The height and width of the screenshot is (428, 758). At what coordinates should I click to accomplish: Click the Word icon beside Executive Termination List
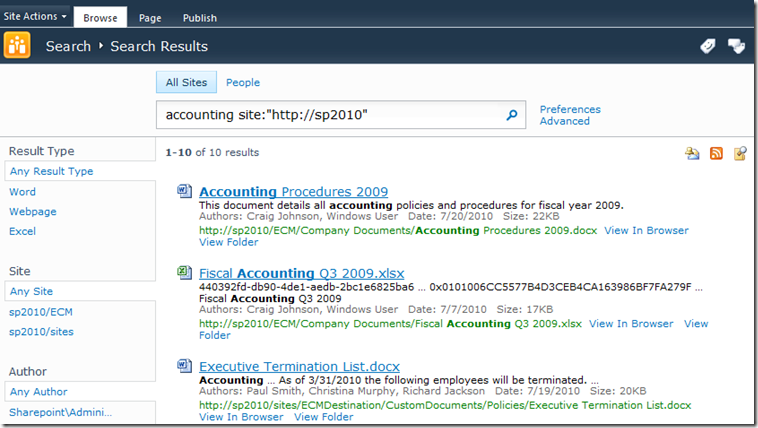pos(184,366)
